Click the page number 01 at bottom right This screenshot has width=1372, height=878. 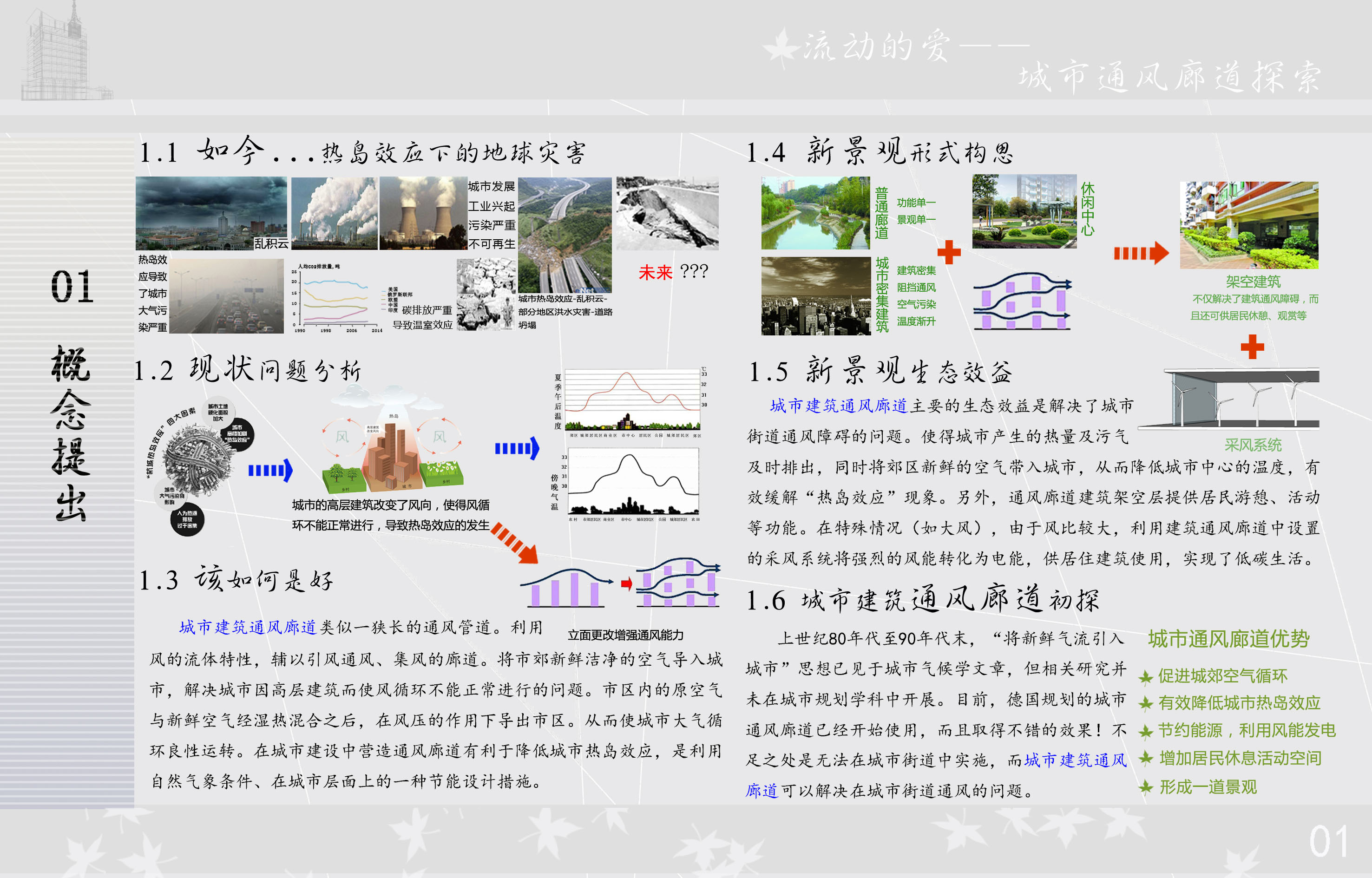[1328, 841]
